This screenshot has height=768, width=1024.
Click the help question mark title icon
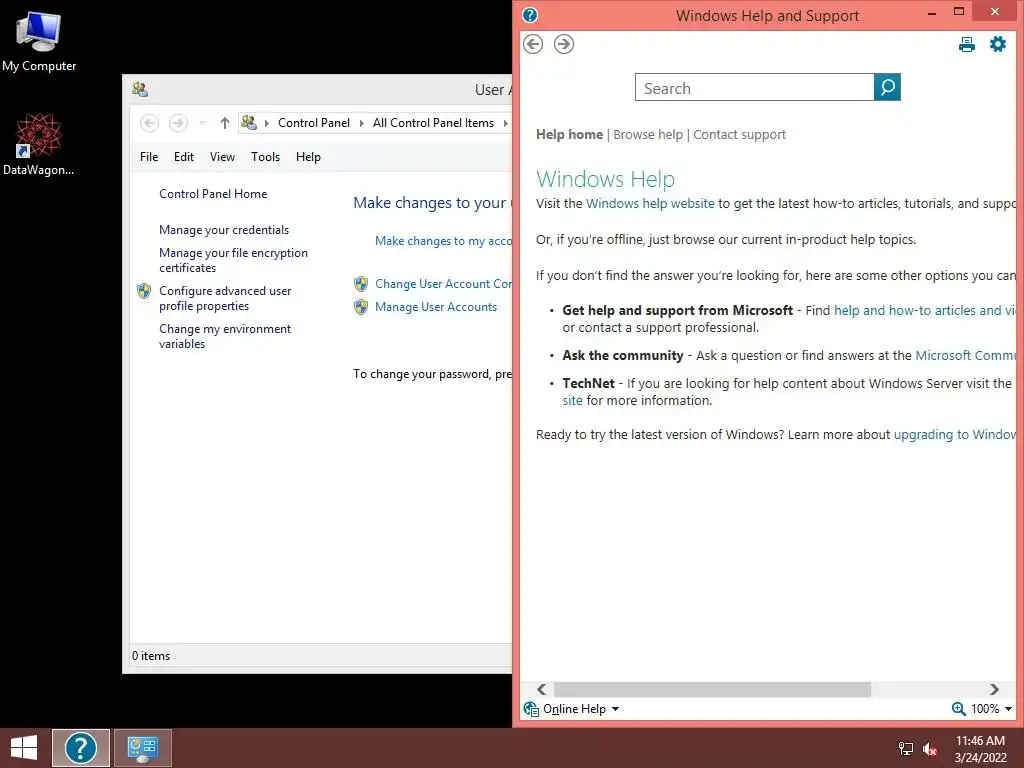[x=530, y=15]
